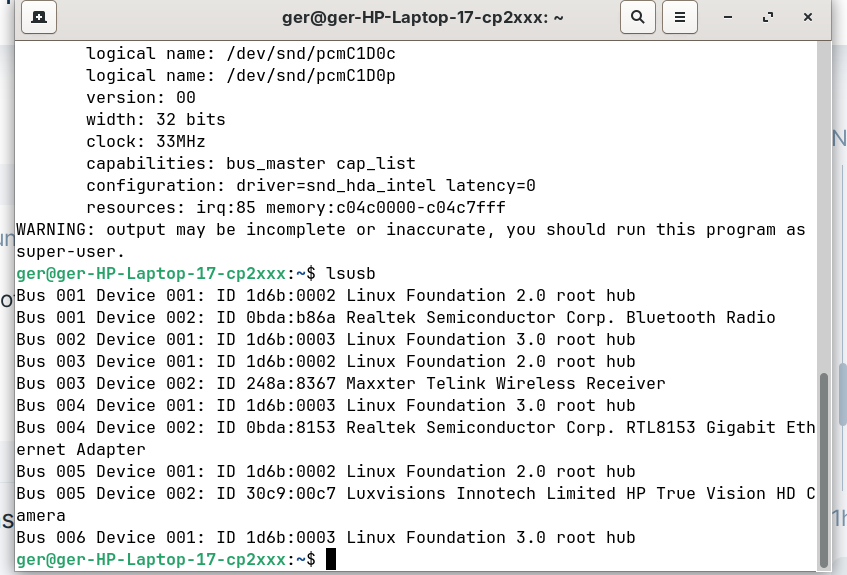Click the Luxvisions HP True Vision line

[x=415, y=493]
